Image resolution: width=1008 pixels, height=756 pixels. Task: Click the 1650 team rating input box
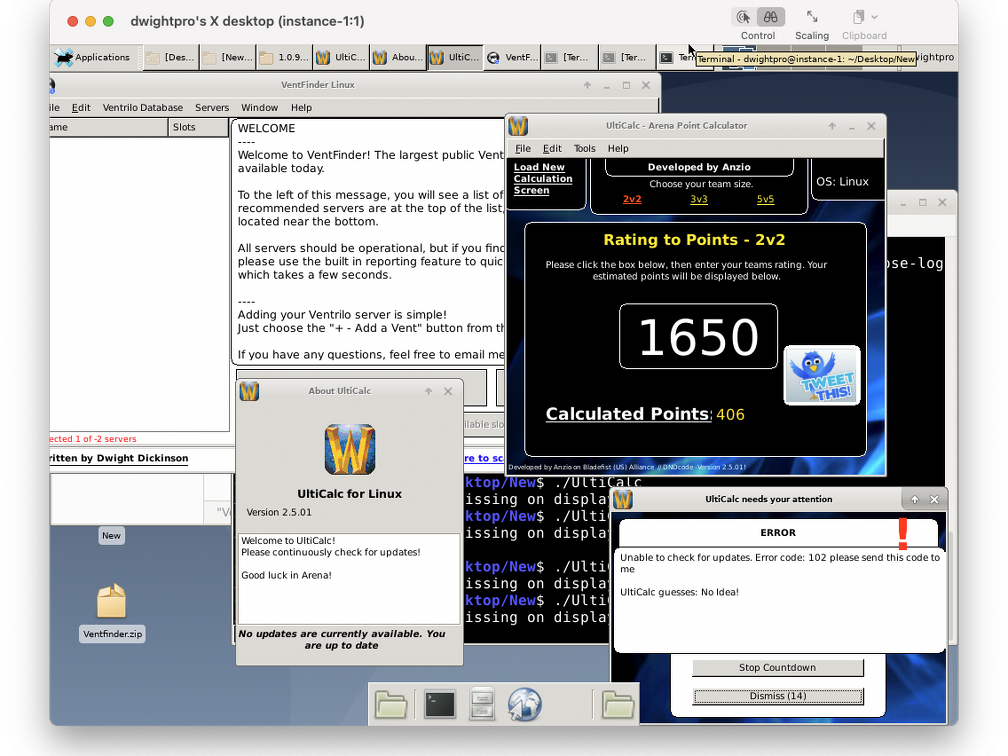point(698,337)
